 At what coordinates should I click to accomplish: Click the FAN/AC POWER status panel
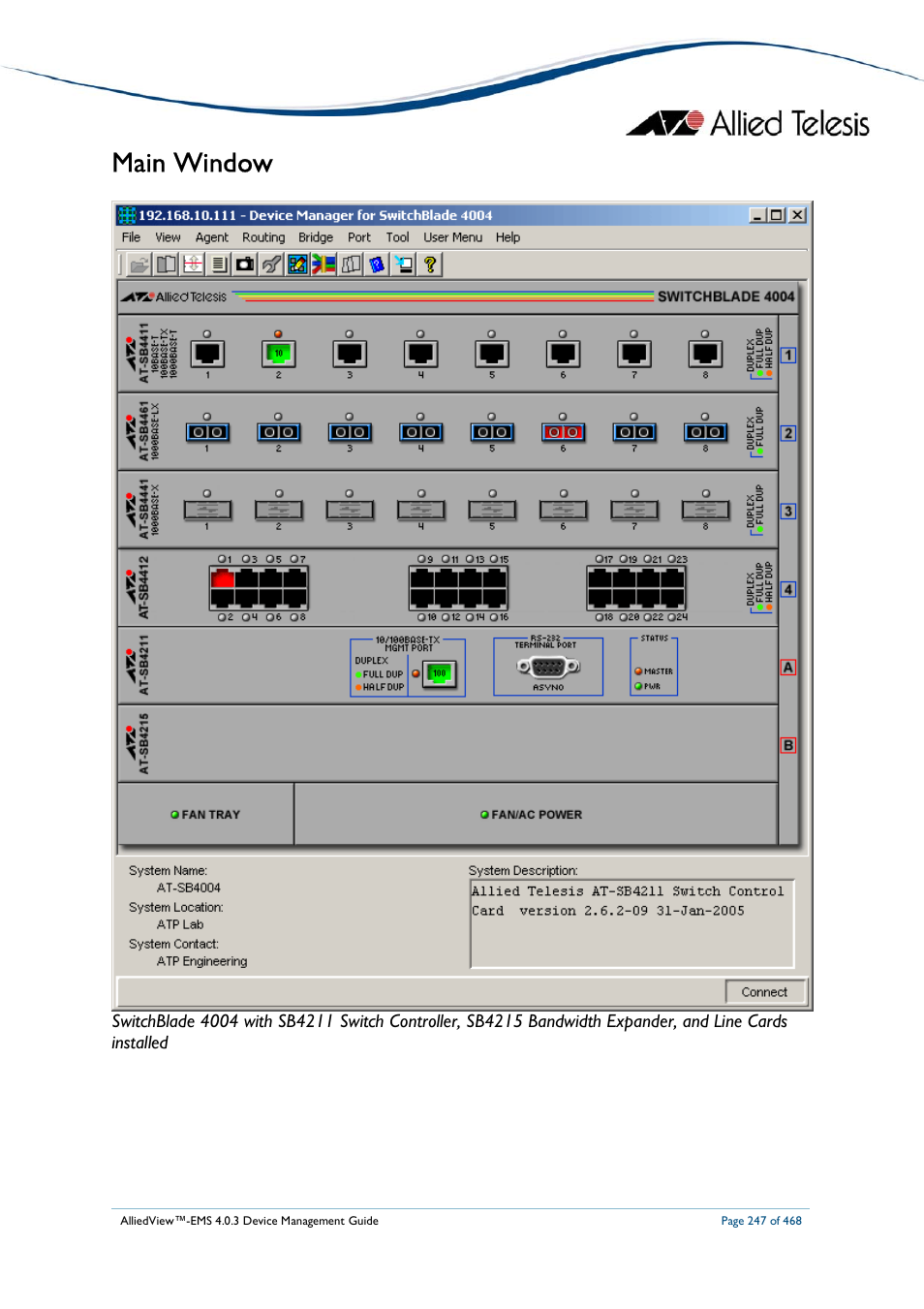coord(536,815)
